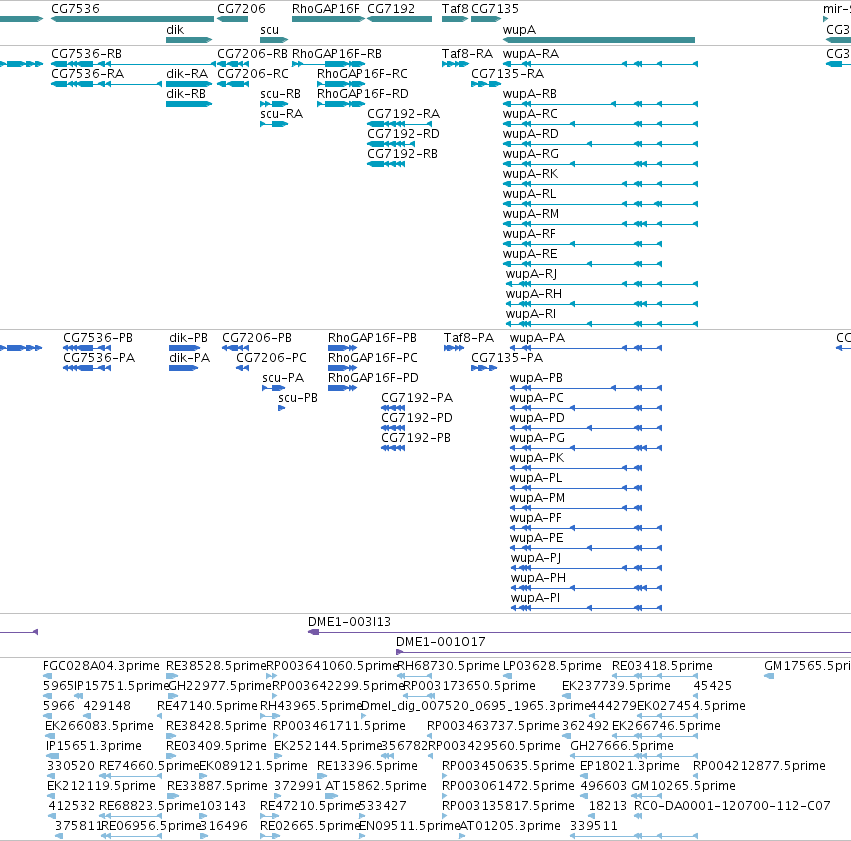This screenshot has width=851, height=841.
Task: Click the CG7206 gene label
Action: pos(242,9)
